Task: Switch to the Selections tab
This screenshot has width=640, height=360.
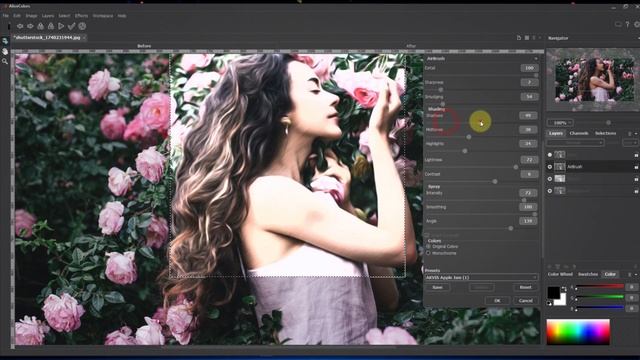Action: click(605, 133)
